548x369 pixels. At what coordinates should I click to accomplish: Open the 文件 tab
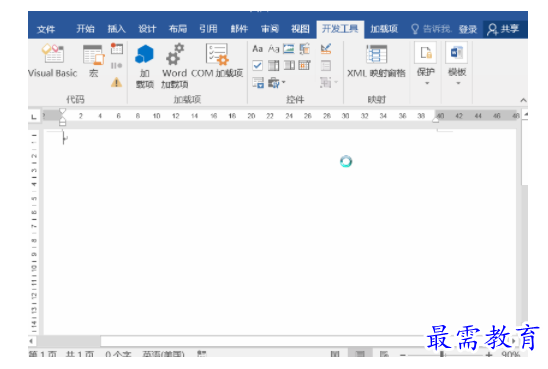coord(46,29)
